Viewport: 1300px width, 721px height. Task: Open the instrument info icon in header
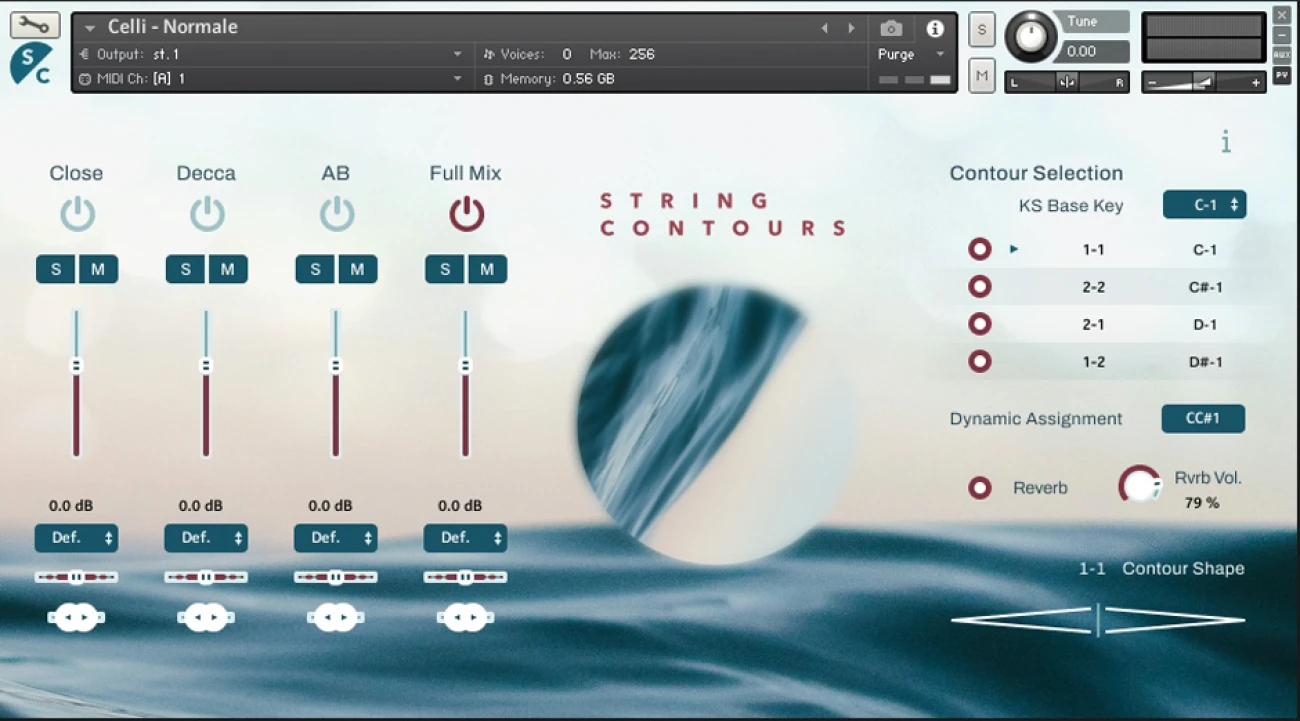[934, 28]
